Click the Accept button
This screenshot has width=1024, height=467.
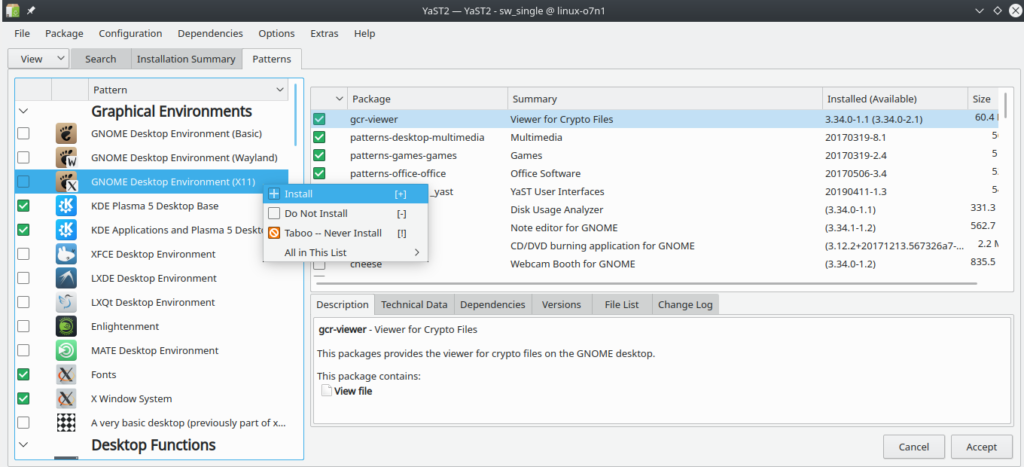(x=982, y=447)
